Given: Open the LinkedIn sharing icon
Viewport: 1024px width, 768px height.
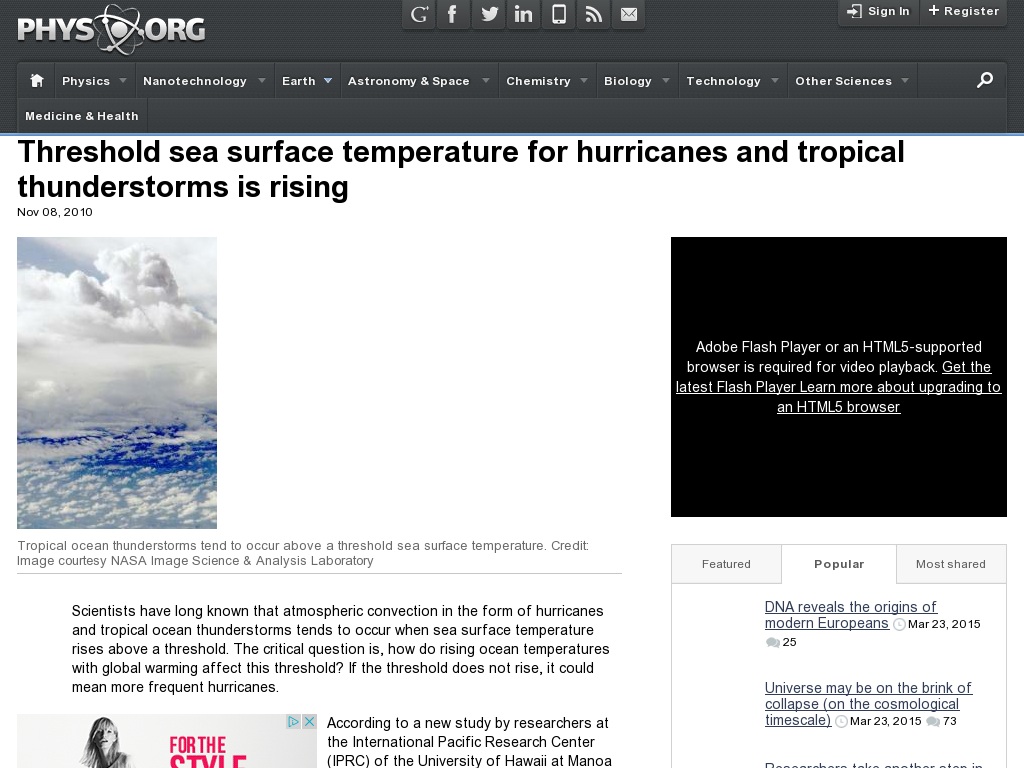Looking at the screenshot, I should click(523, 14).
